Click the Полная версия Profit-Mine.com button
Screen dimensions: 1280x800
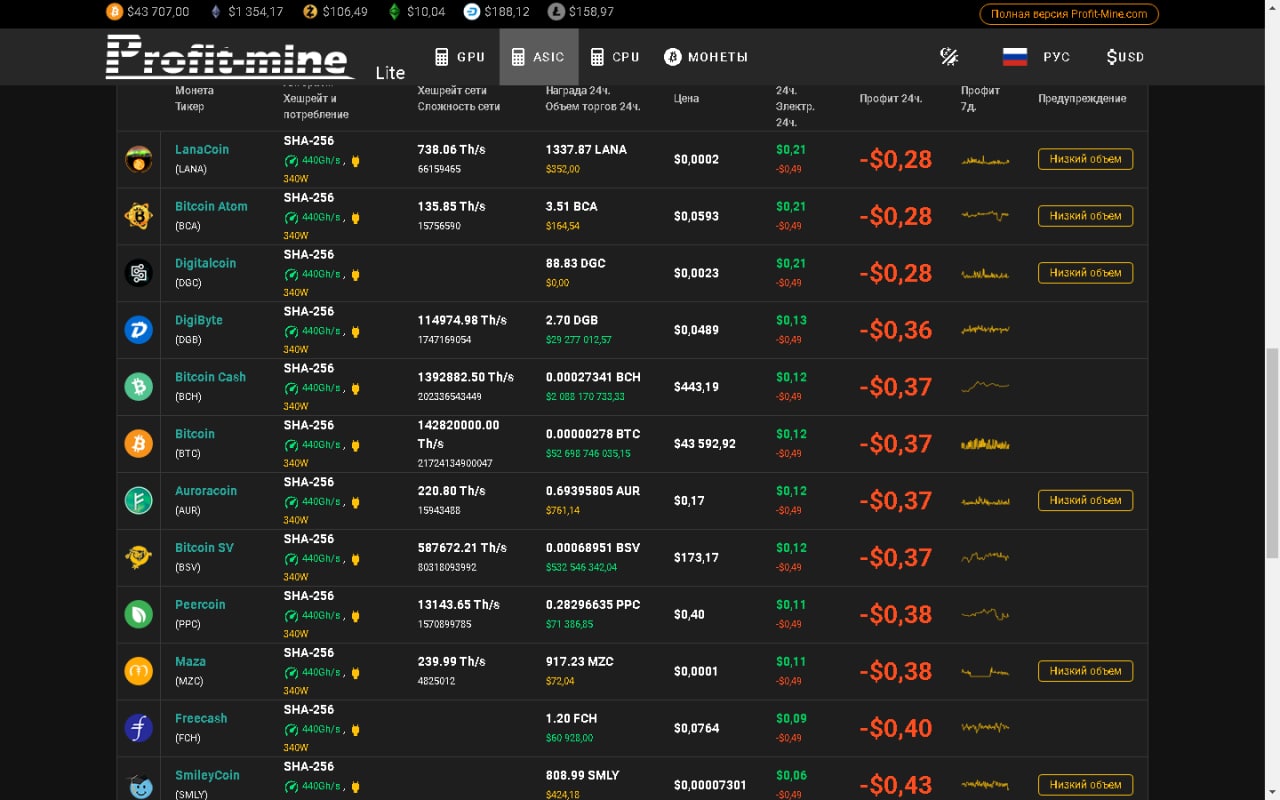click(1069, 14)
